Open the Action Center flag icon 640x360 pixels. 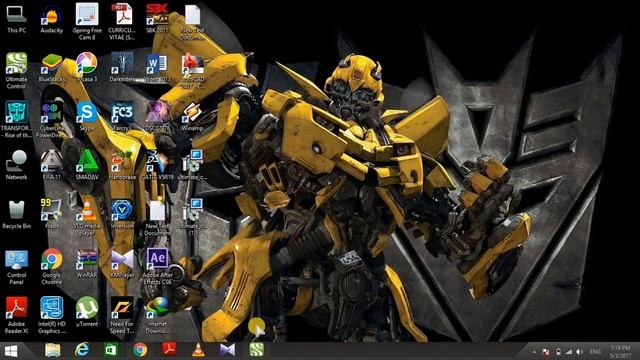tap(545, 352)
